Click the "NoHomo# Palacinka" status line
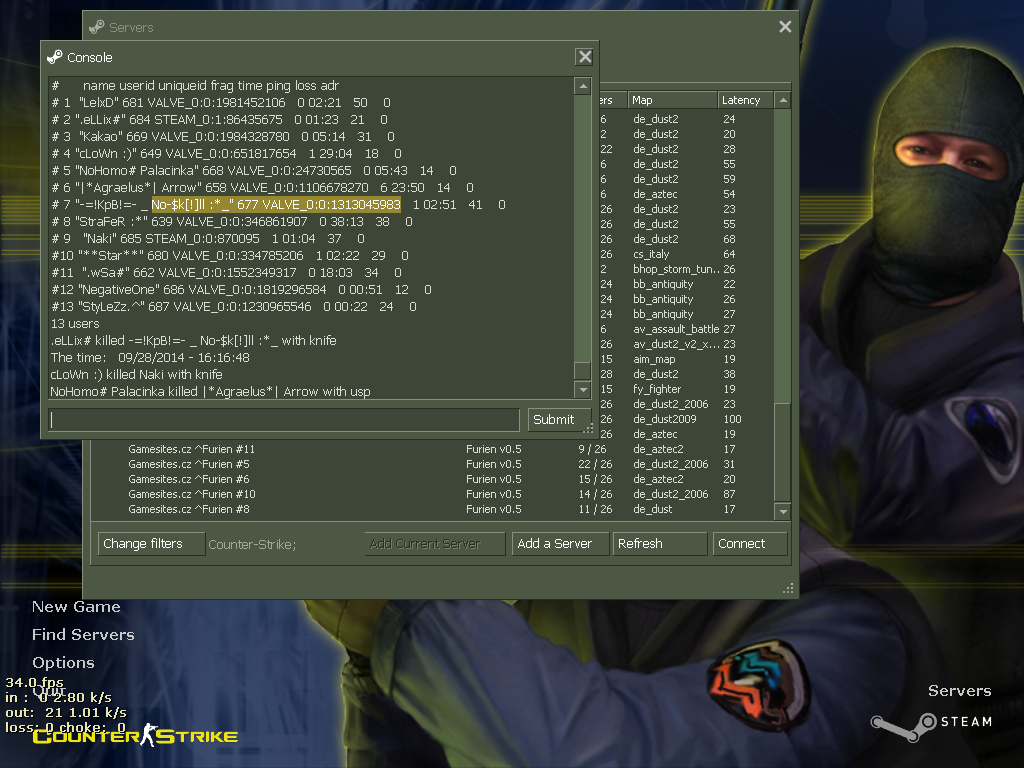 253,170
